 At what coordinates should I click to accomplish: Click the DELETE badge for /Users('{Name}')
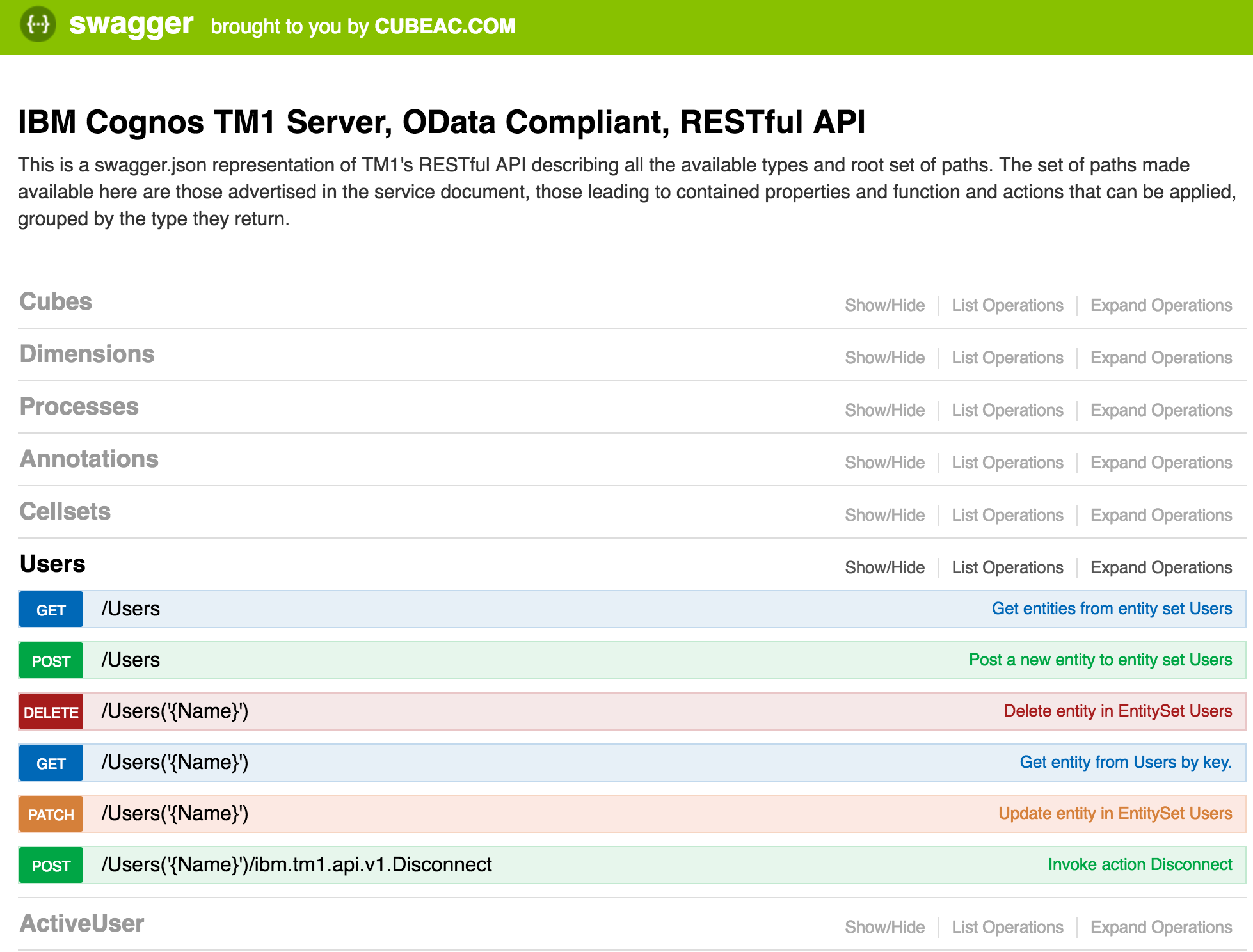pos(51,711)
